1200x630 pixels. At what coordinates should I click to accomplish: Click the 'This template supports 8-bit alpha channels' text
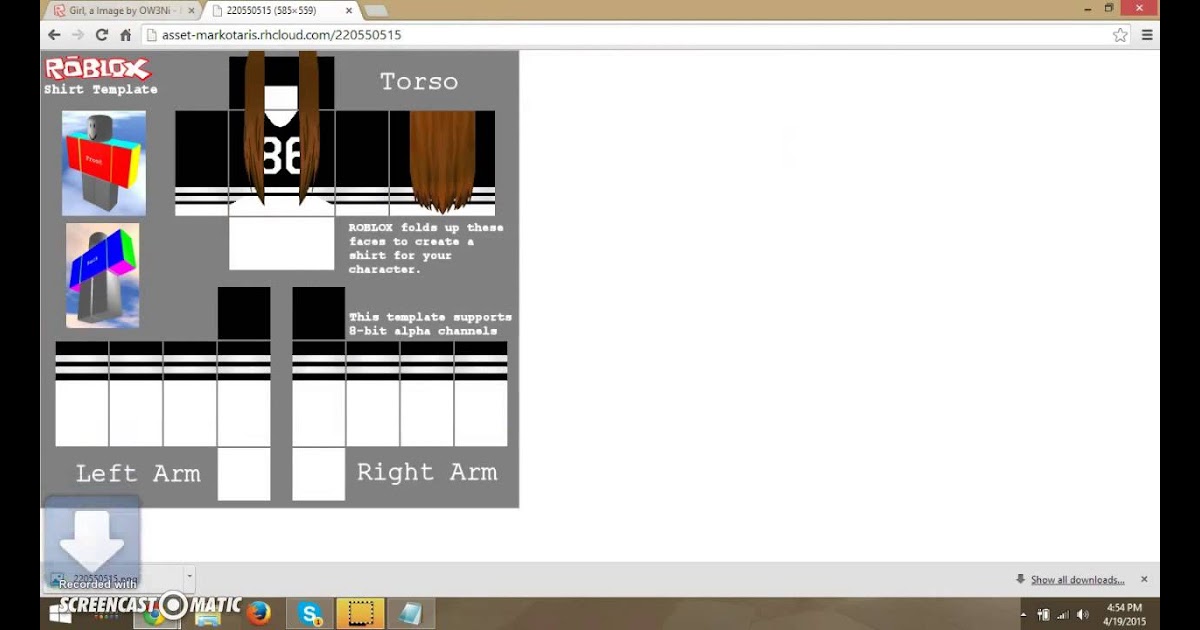430,324
